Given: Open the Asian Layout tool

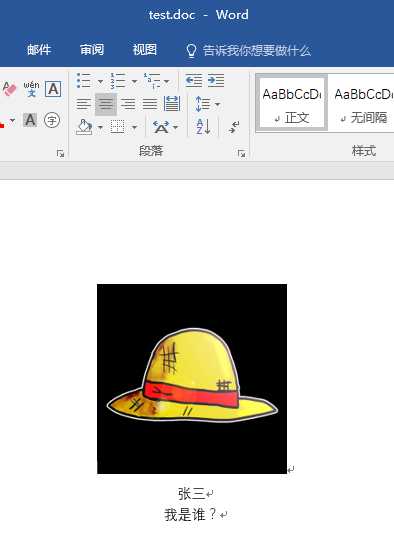Looking at the screenshot, I should coord(161,127).
